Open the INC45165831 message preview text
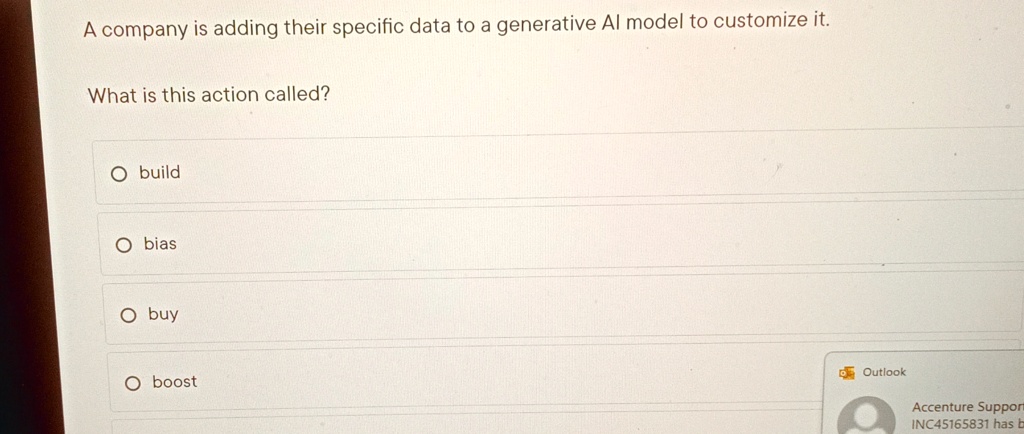 (x=968, y=424)
